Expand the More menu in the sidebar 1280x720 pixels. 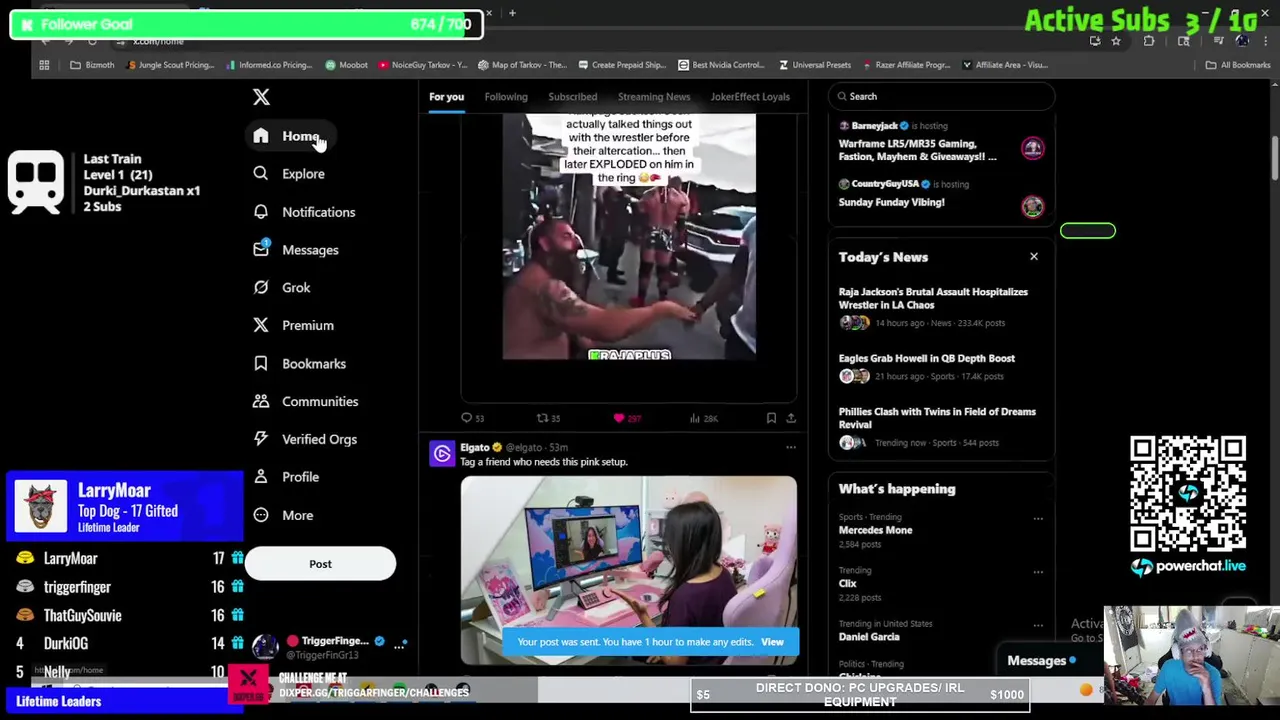[x=284, y=515]
